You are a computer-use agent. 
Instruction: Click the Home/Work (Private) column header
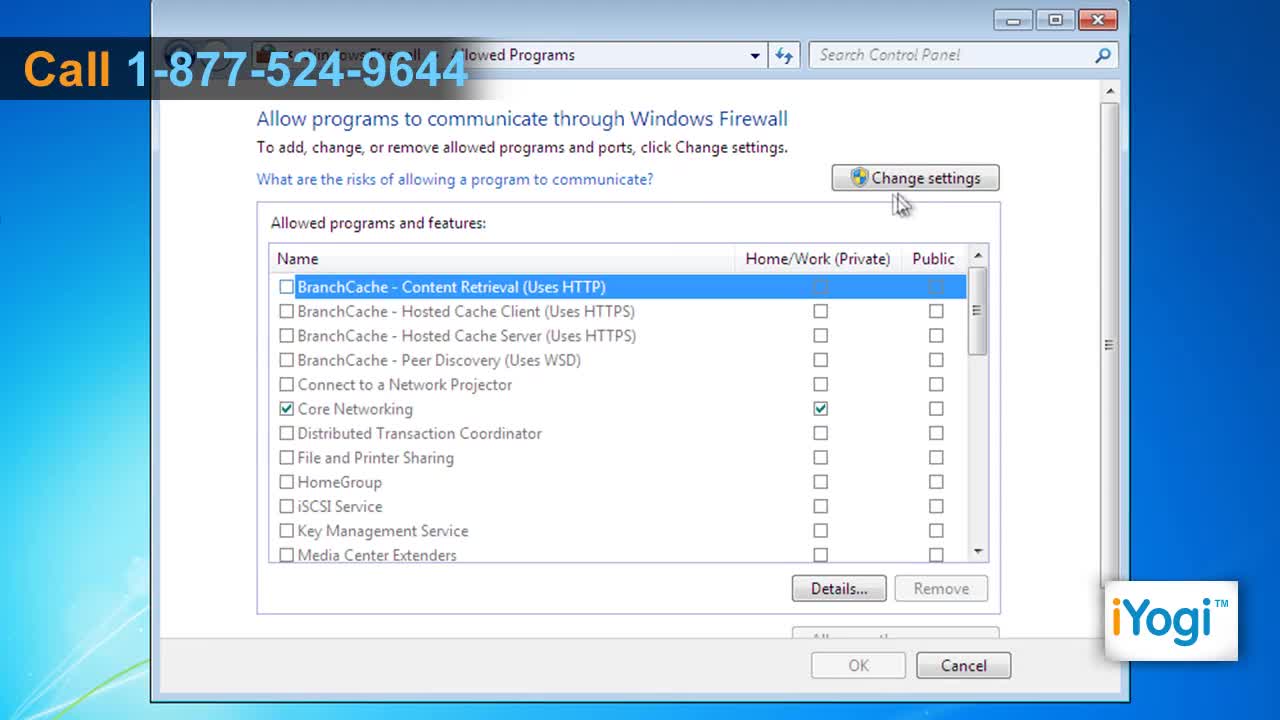point(817,259)
